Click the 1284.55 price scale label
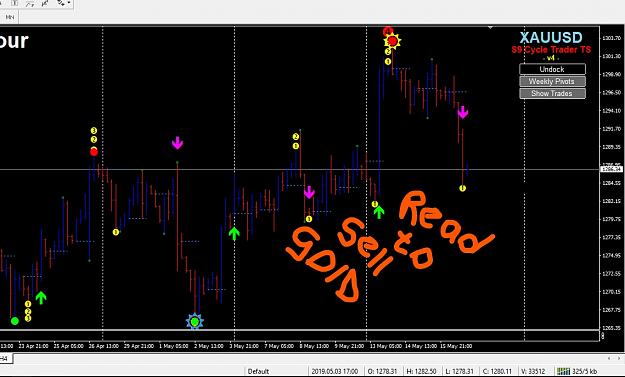 [x=611, y=183]
